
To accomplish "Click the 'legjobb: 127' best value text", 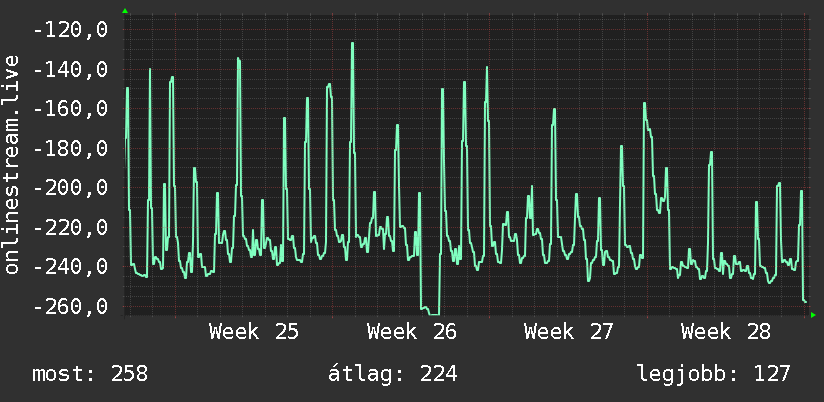I will point(714,374).
